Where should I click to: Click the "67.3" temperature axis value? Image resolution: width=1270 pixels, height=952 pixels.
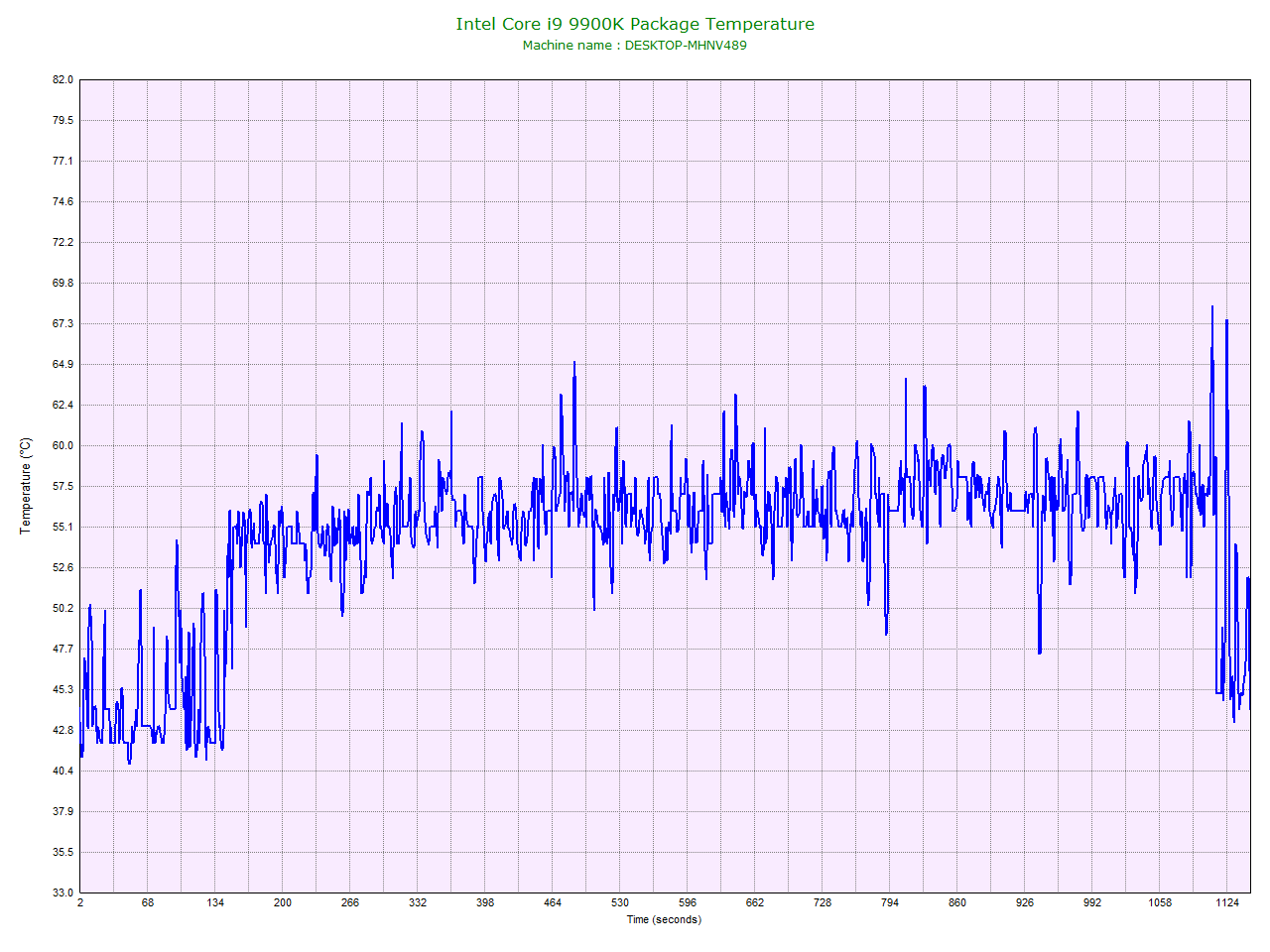pos(63,323)
